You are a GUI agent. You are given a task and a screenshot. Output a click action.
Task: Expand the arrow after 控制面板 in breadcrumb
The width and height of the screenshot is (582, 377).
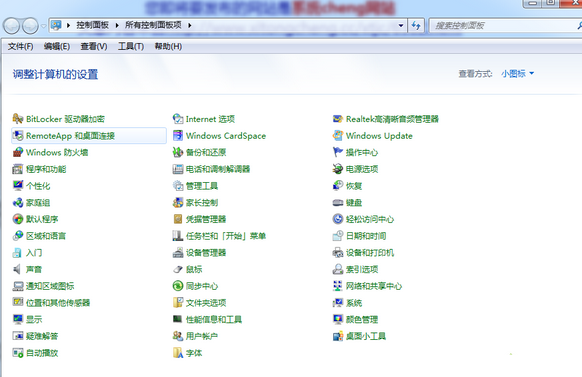click(x=117, y=25)
